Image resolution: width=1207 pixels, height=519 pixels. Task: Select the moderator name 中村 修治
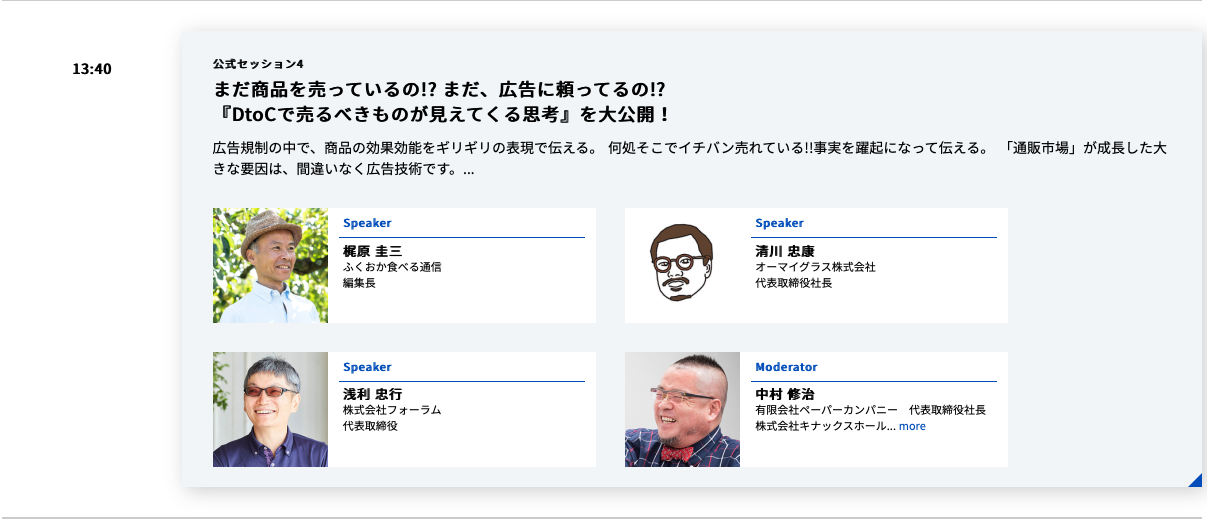(785, 394)
